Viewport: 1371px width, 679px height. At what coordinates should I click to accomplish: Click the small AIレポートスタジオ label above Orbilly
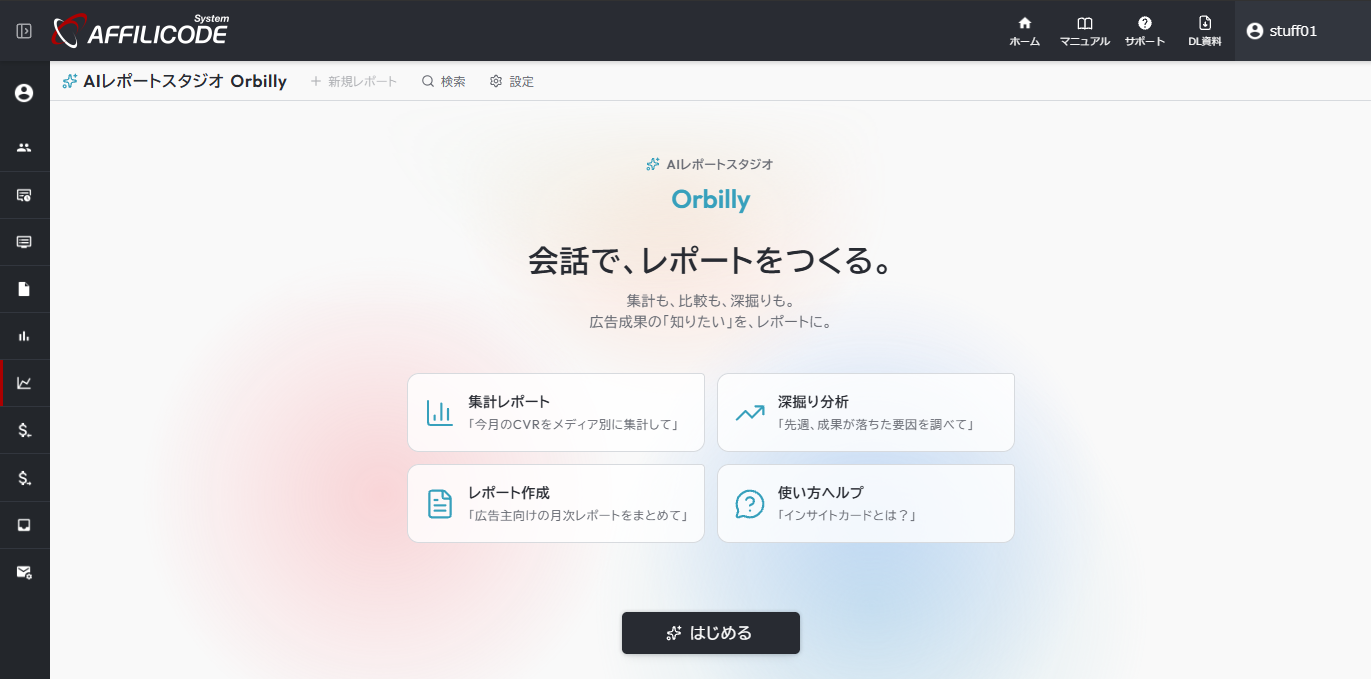tap(710, 164)
